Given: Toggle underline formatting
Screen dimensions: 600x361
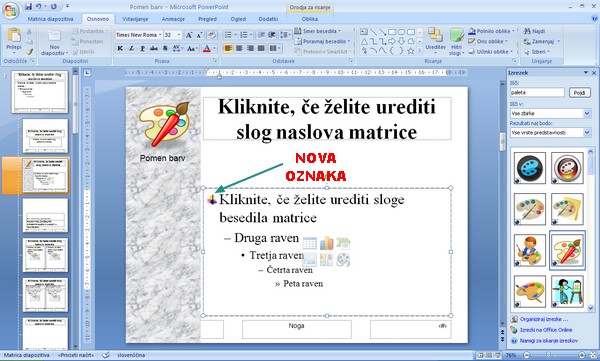Looking at the screenshot, I should 142,48.
